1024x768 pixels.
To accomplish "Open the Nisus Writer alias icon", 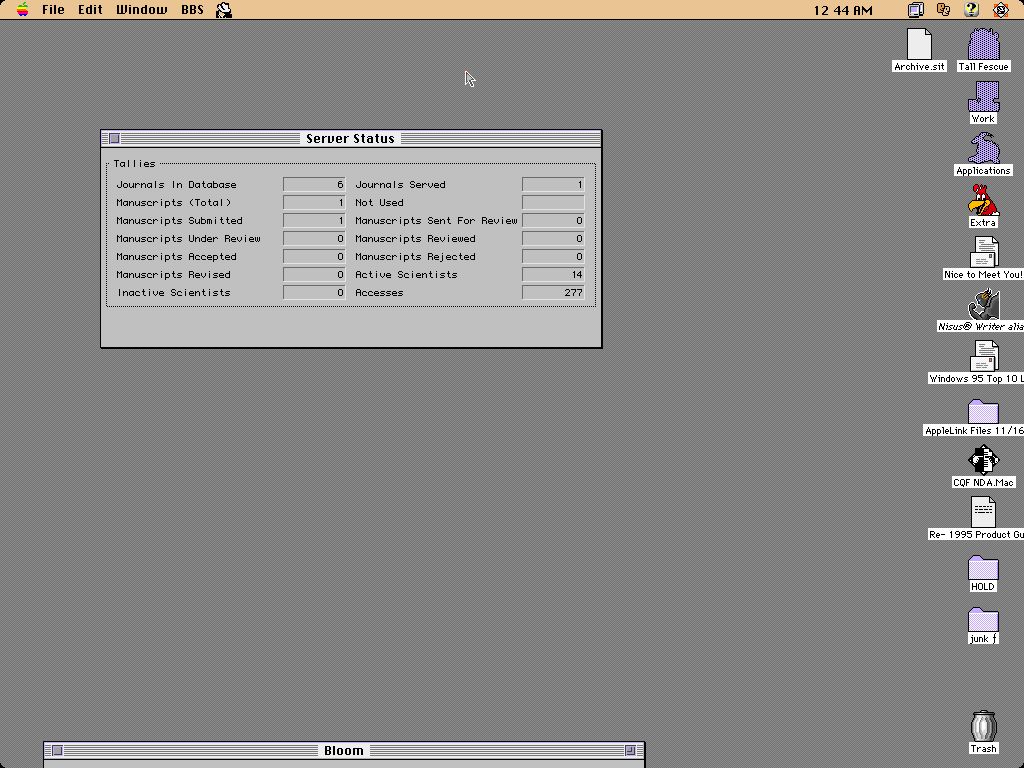I will (983, 305).
